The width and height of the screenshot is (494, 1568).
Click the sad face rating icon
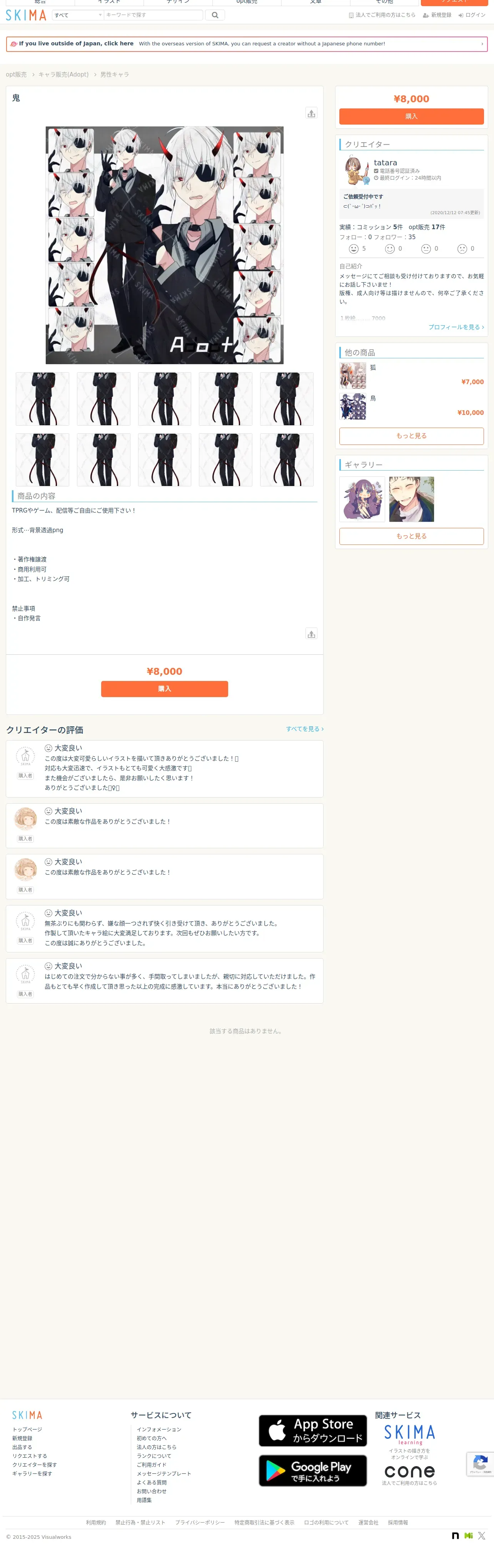(x=462, y=249)
